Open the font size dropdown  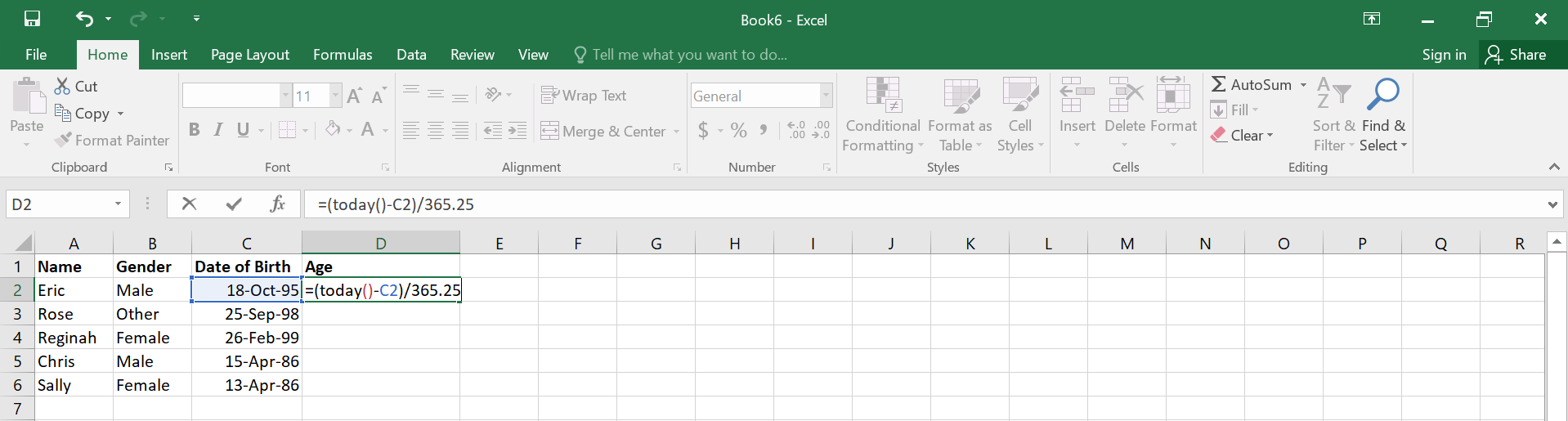(x=335, y=96)
